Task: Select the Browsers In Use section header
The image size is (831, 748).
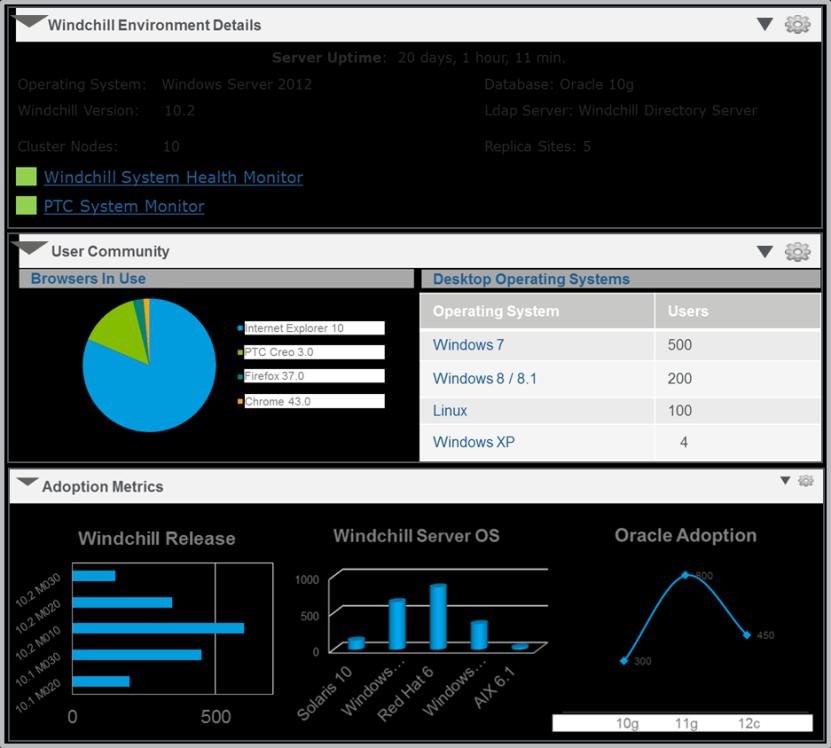Action: [x=216, y=279]
